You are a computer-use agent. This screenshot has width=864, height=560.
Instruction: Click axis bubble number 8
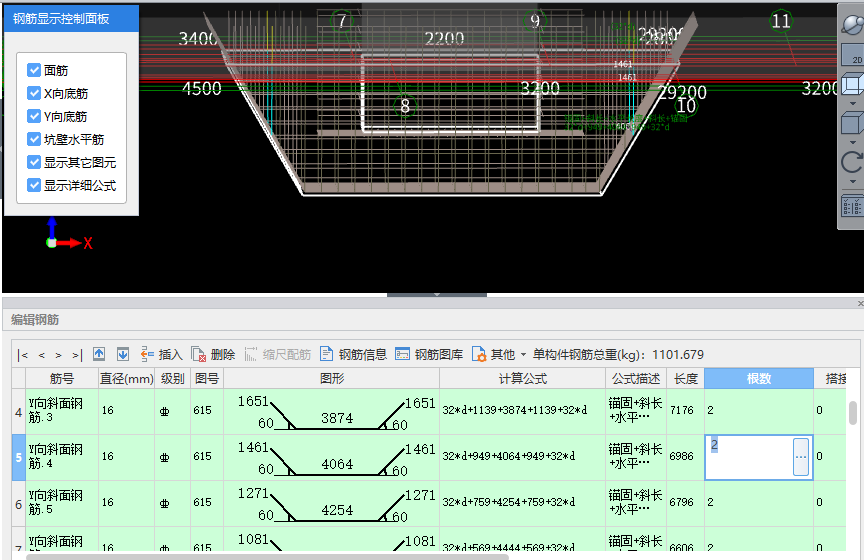(405, 105)
